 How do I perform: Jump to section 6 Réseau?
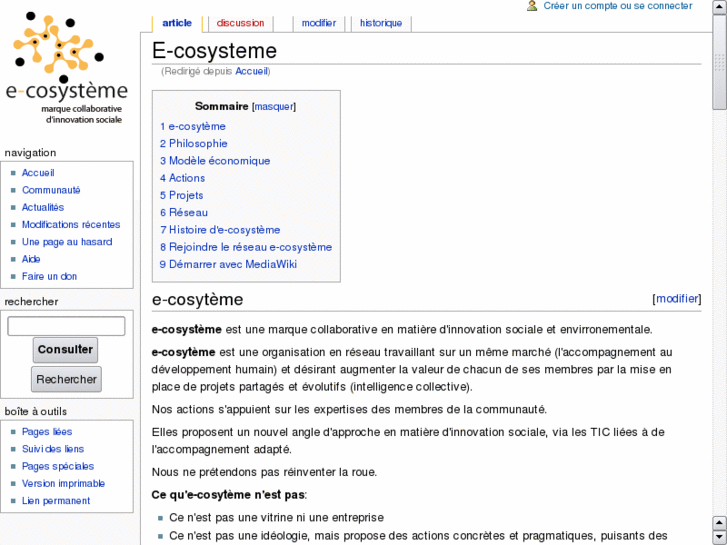[184, 212]
